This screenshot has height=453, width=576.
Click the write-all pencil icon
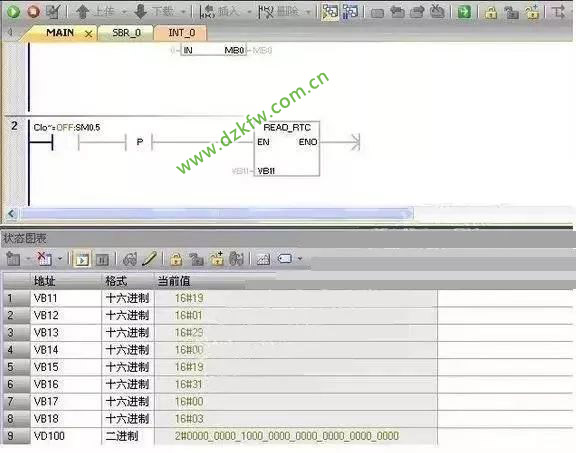pyautogui.click(x=149, y=259)
